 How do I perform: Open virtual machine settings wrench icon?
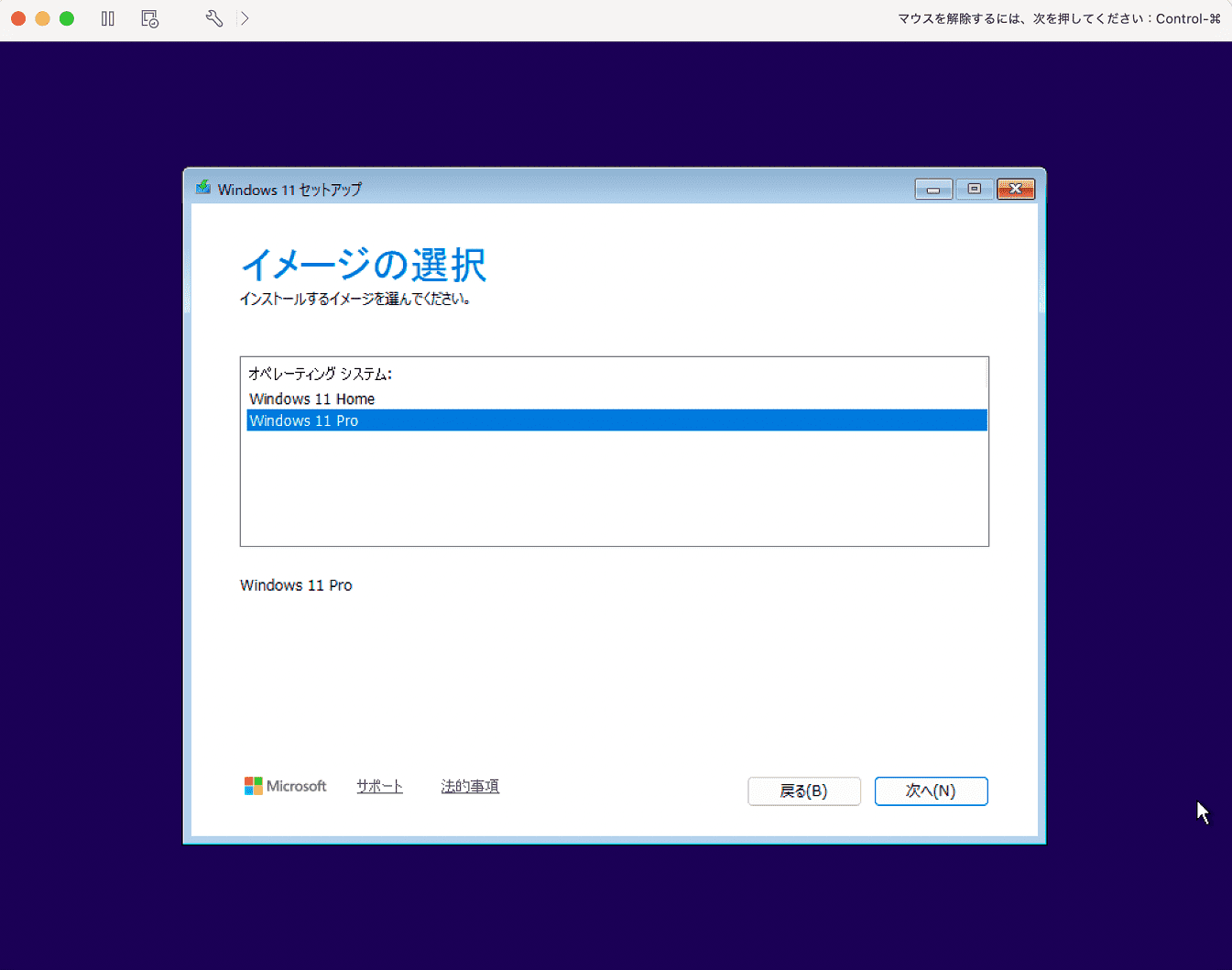click(x=214, y=18)
